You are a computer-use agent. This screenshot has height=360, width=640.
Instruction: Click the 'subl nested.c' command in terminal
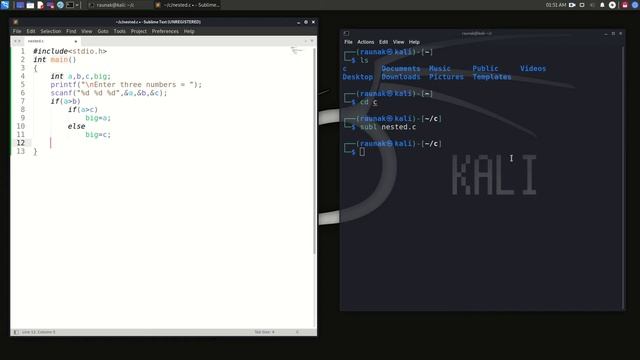[x=388, y=127]
